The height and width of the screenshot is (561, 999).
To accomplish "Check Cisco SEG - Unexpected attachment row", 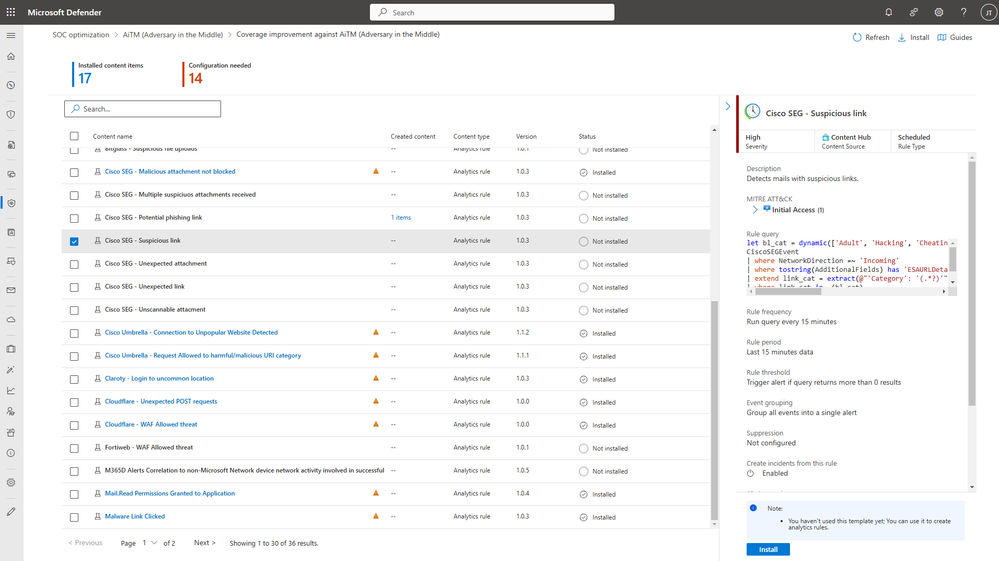I will pos(75,264).
